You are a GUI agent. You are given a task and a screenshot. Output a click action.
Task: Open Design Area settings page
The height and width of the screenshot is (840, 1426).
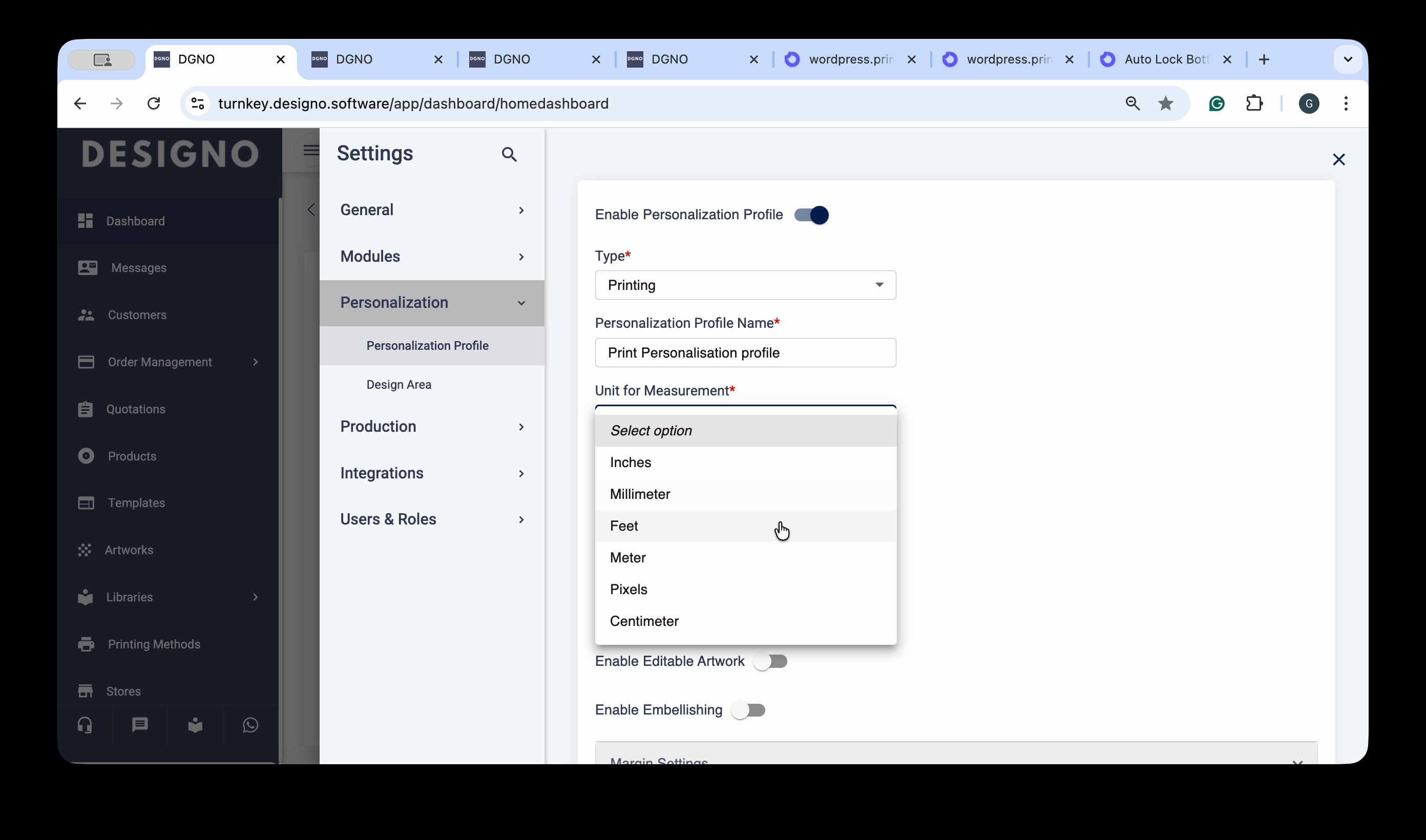pos(399,384)
